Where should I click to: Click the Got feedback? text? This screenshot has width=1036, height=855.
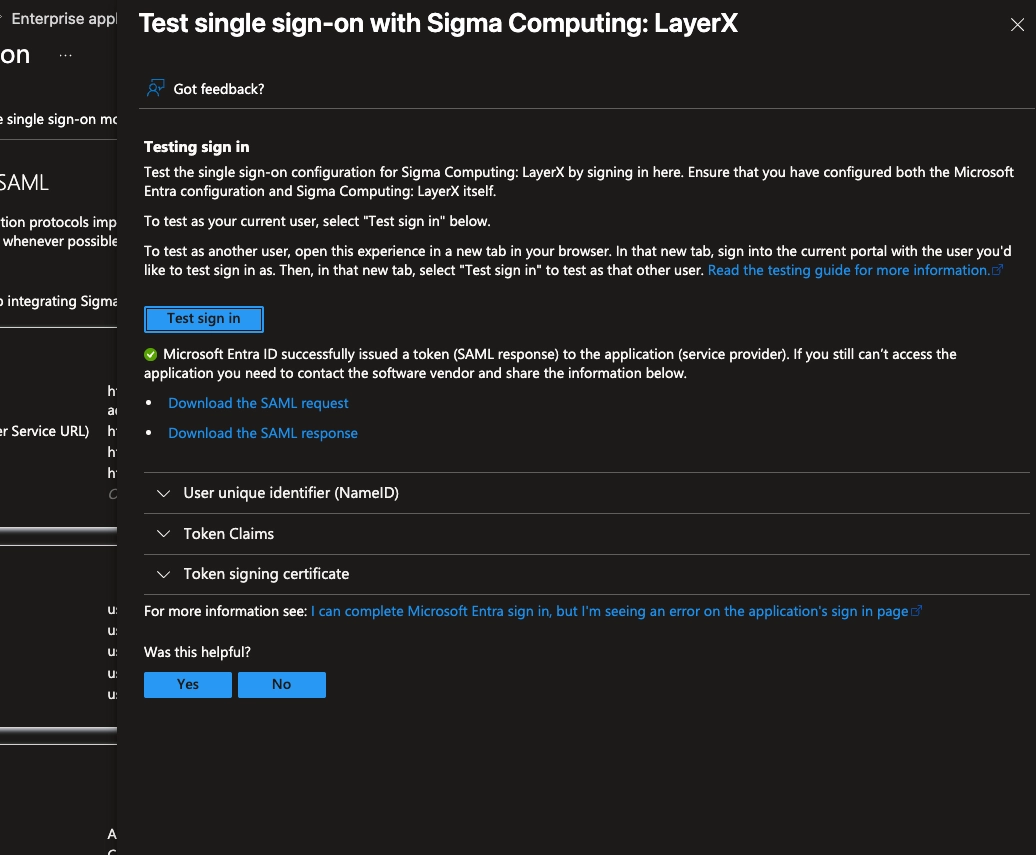(x=219, y=89)
